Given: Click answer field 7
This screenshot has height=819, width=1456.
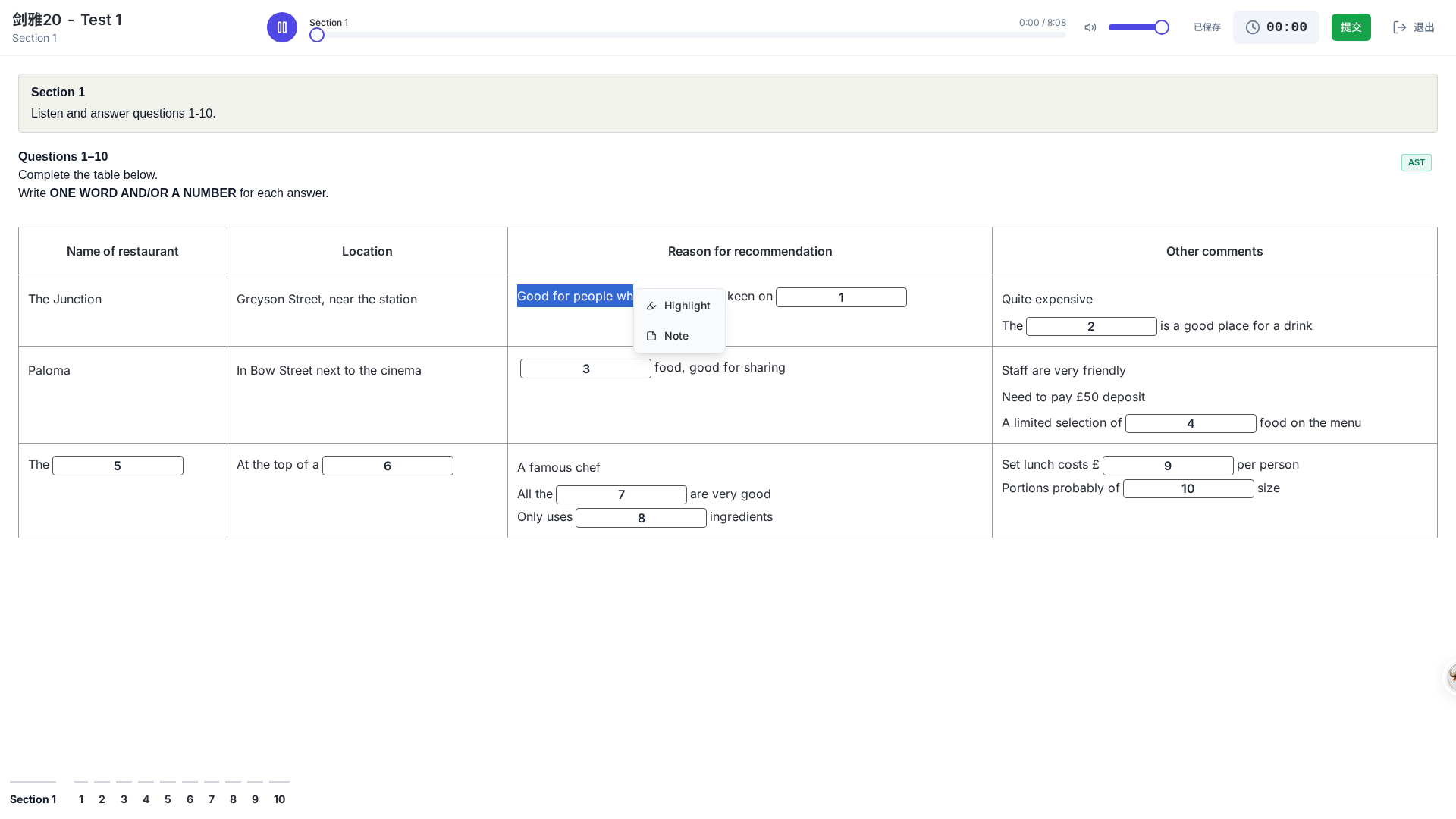Looking at the screenshot, I should (x=621, y=494).
